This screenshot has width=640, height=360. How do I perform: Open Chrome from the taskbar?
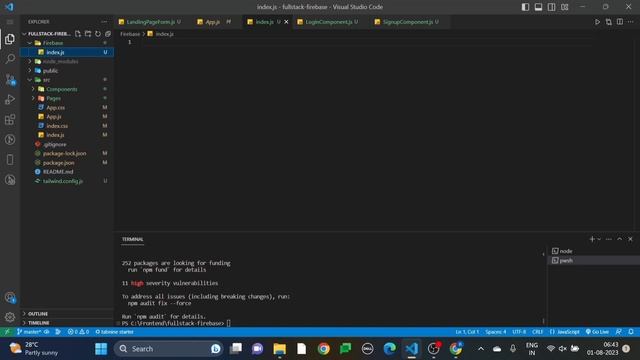click(324, 349)
